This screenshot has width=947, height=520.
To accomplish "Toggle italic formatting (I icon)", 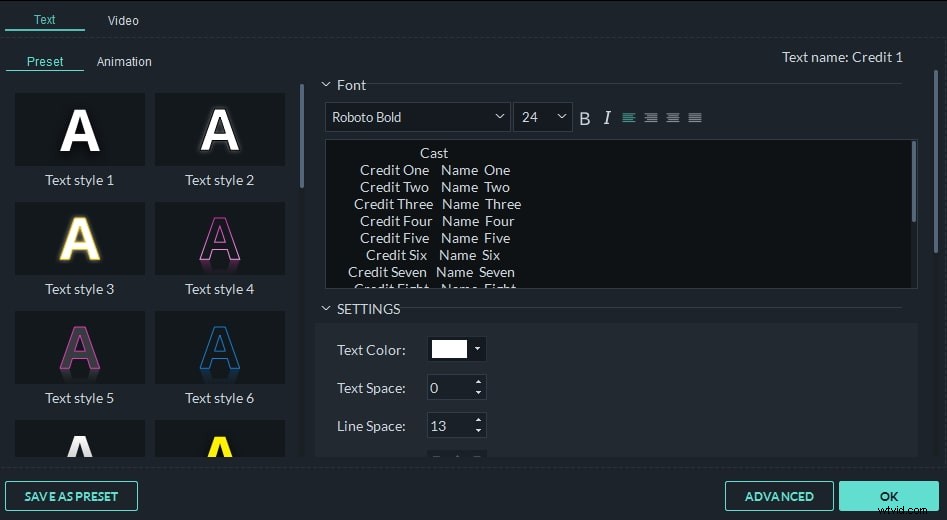I will pos(607,118).
